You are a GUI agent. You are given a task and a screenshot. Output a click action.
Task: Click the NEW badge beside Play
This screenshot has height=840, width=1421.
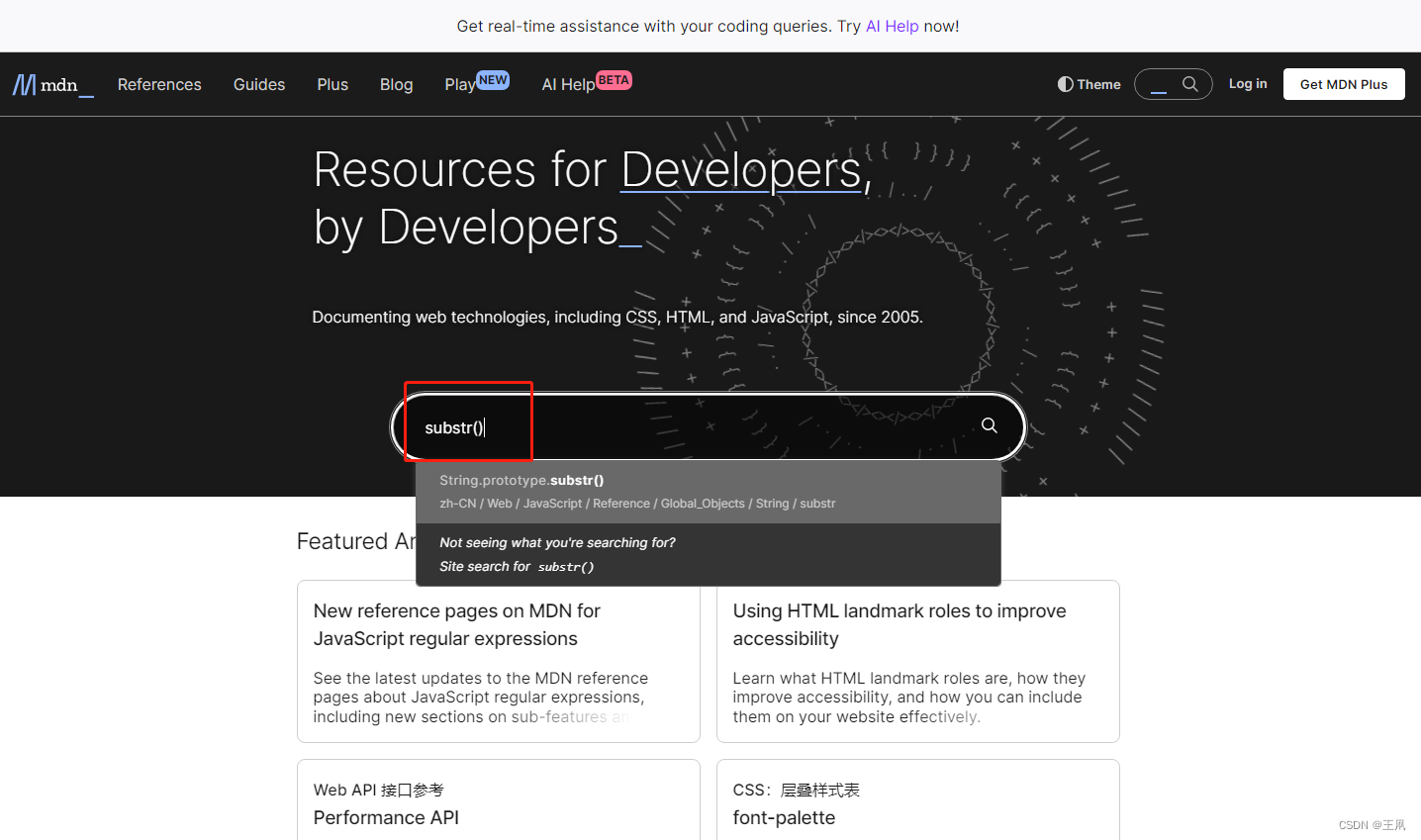(x=493, y=80)
